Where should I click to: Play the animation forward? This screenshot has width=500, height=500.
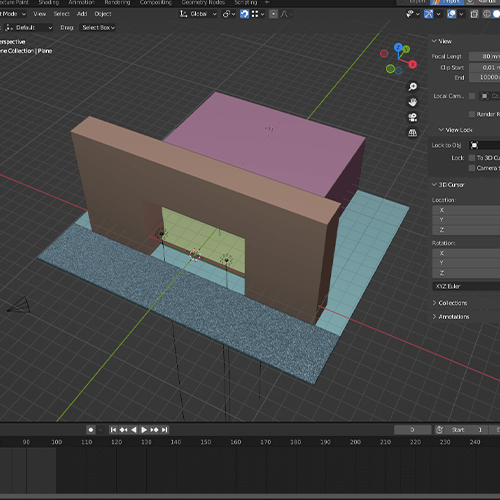point(144,430)
